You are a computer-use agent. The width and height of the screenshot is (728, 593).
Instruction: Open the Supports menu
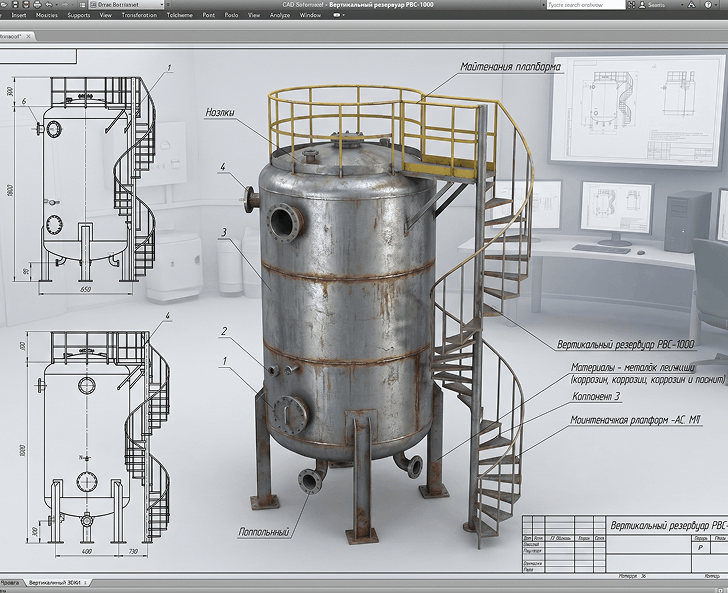[78, 15]
